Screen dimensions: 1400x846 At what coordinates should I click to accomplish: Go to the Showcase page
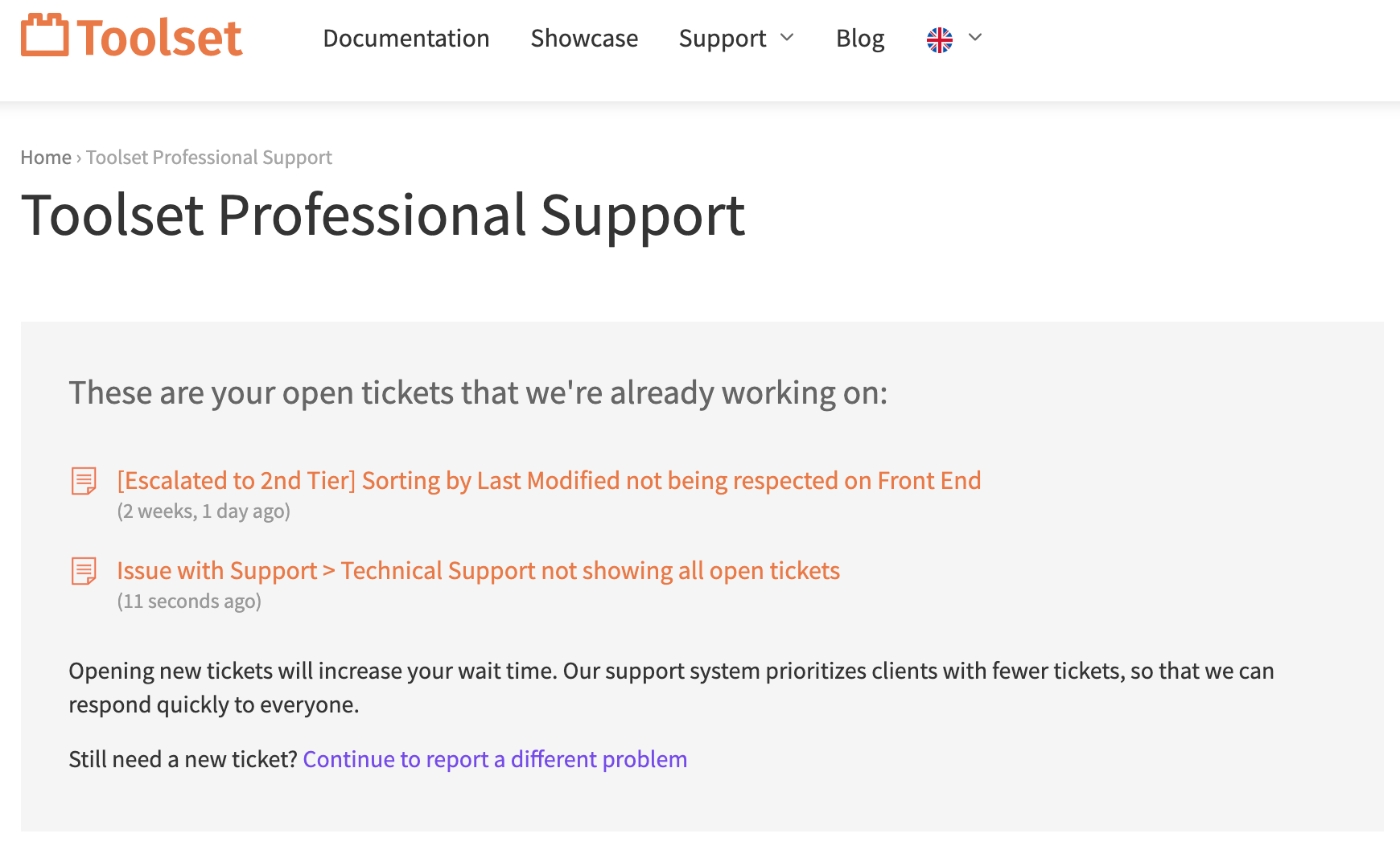click(584, 39)
